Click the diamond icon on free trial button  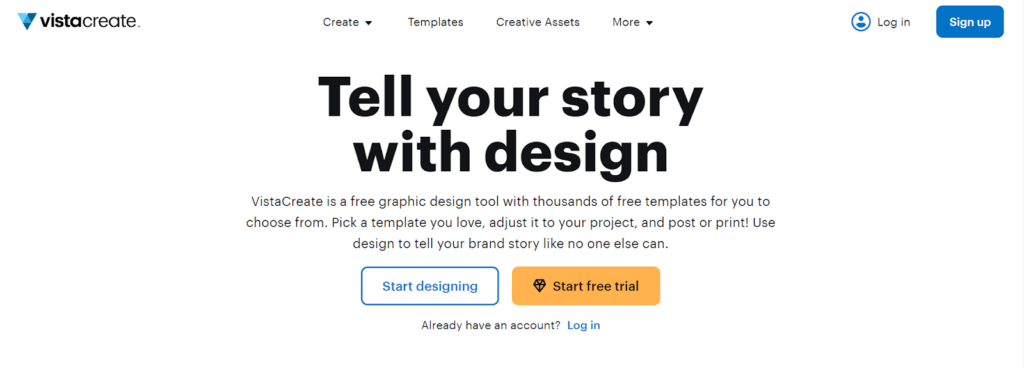click(x=539, y=286)
